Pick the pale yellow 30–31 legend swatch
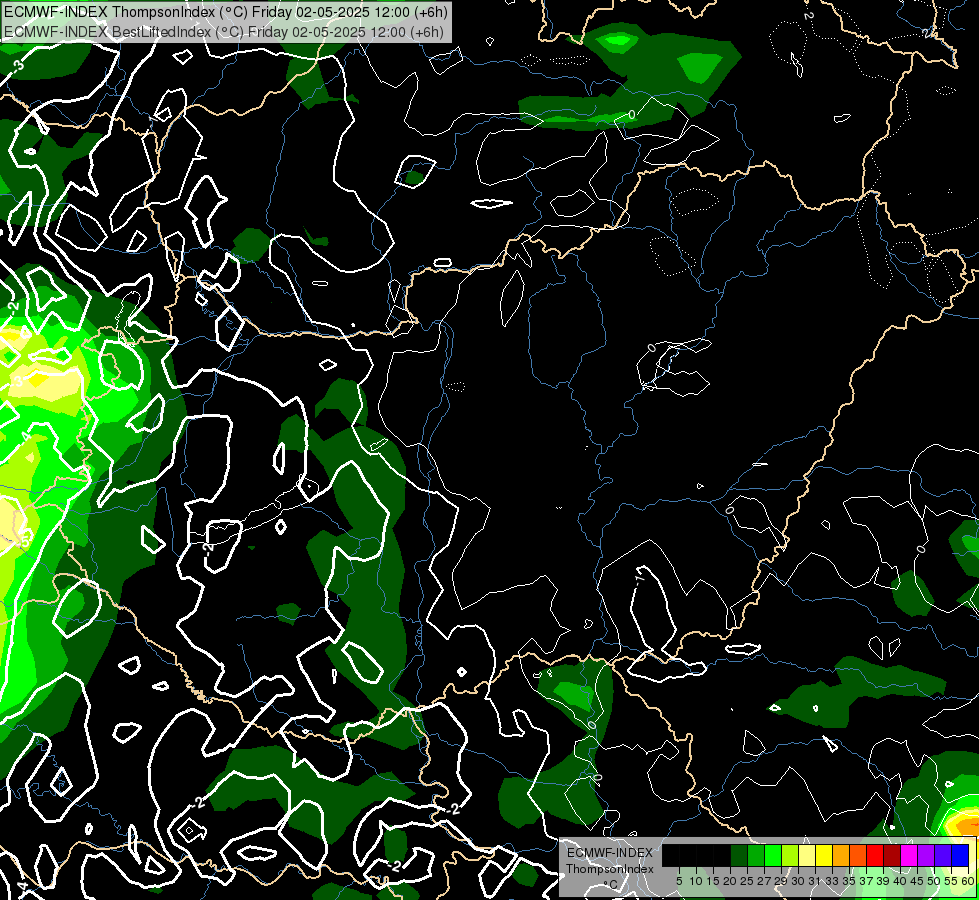This screenshot has height=900, width=979. point(807,855)
